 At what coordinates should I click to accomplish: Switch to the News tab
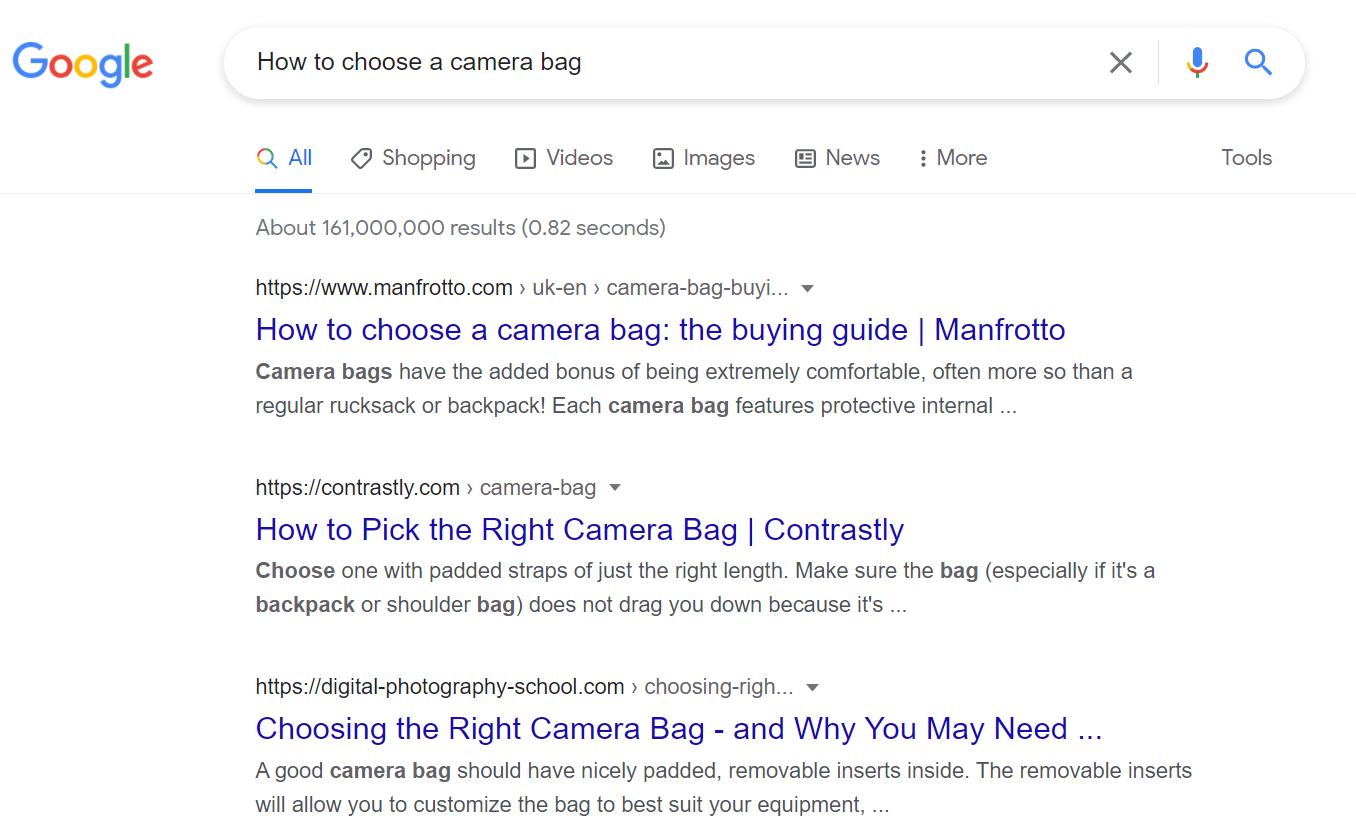(x=838, y=158)
